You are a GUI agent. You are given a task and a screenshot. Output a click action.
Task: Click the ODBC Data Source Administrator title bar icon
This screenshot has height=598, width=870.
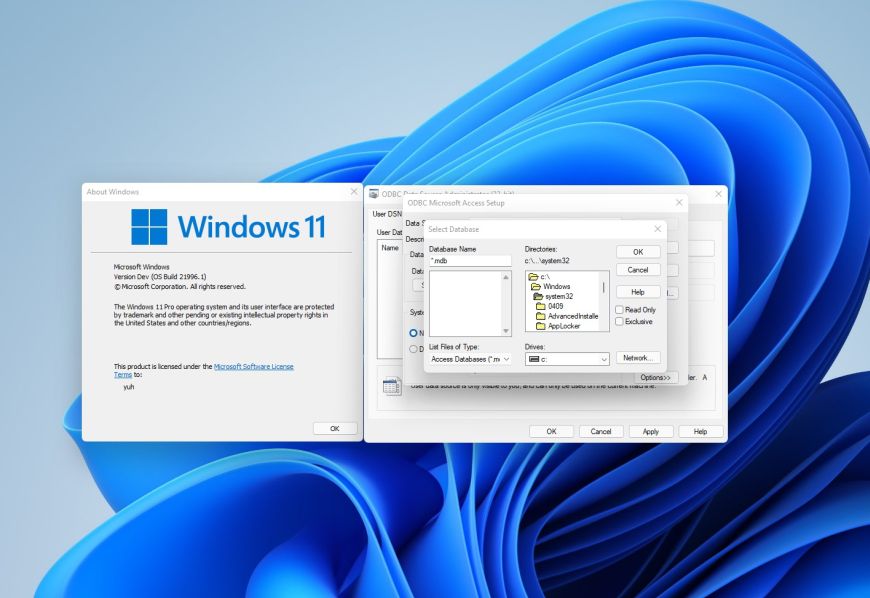[374, 194]
